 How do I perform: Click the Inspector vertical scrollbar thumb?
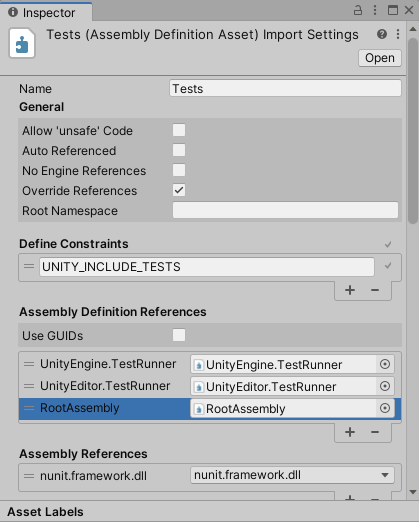point(413,131)
